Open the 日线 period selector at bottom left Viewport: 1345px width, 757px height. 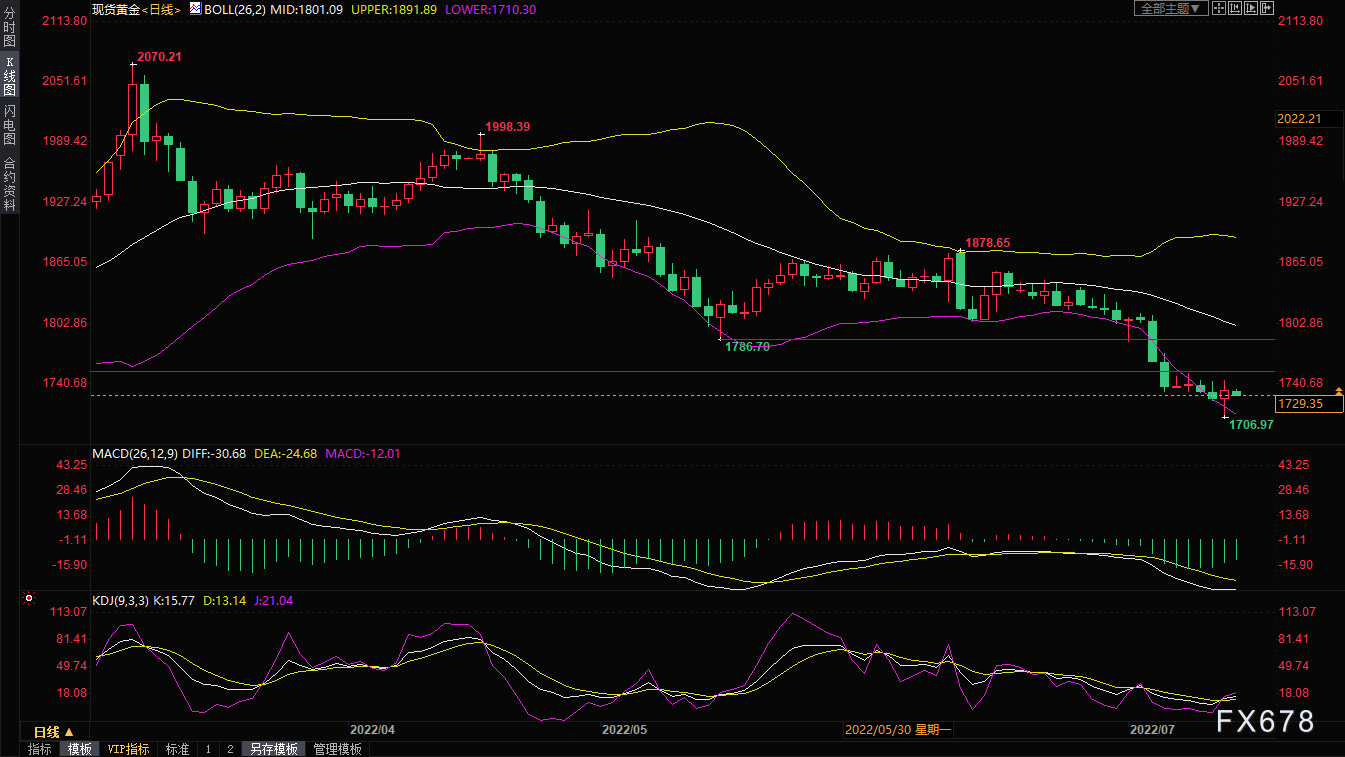[x=55, y=732]
